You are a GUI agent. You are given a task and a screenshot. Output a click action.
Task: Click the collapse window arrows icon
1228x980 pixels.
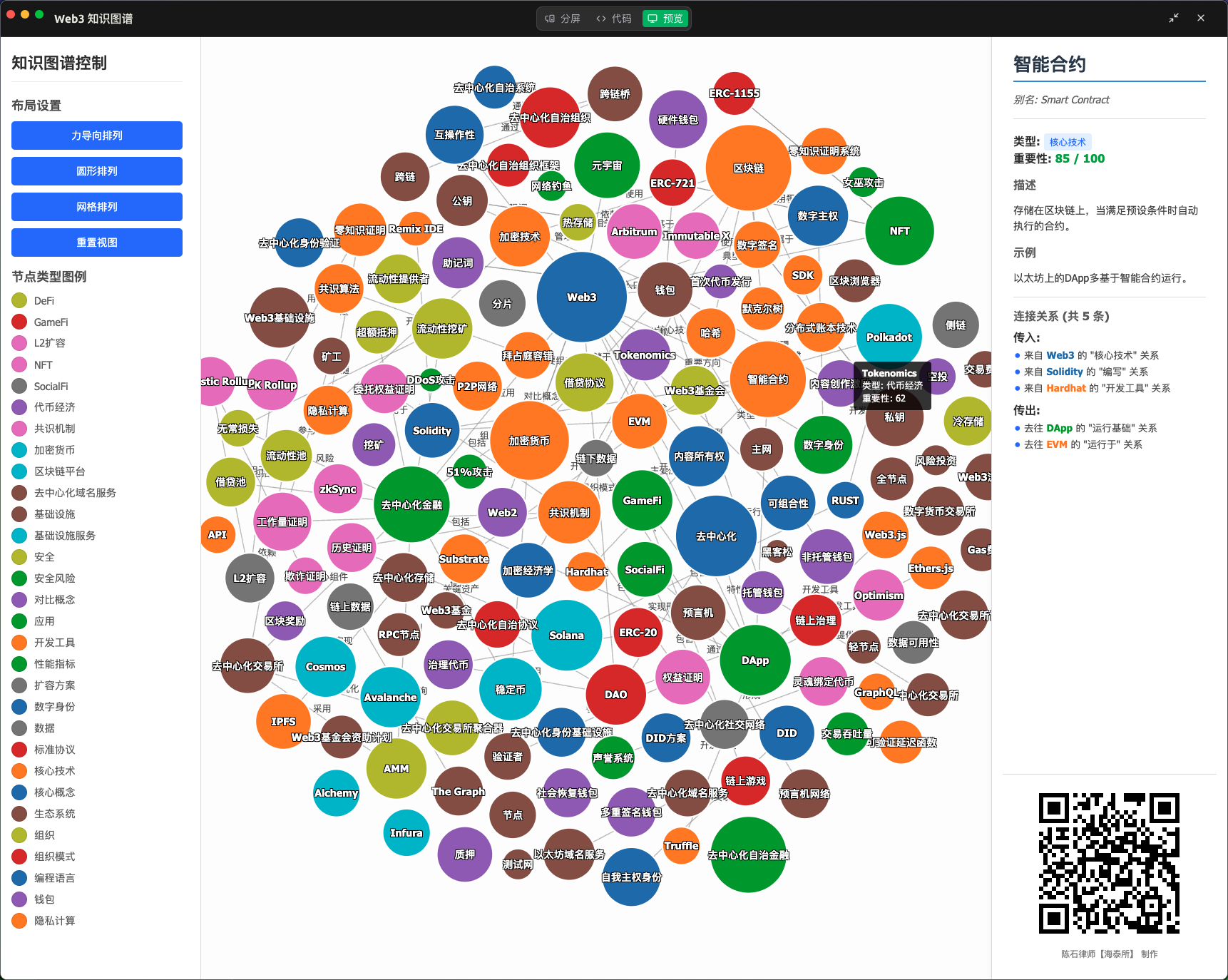coord(1174,19)
